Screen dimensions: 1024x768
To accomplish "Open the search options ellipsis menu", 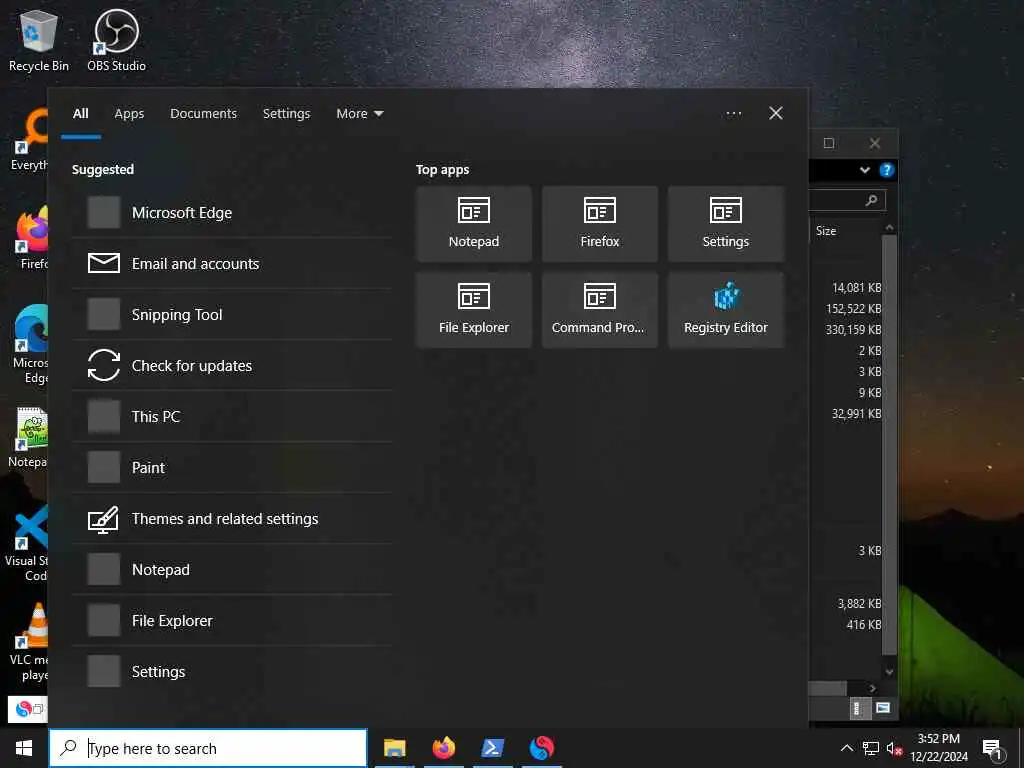I will 734,114.
